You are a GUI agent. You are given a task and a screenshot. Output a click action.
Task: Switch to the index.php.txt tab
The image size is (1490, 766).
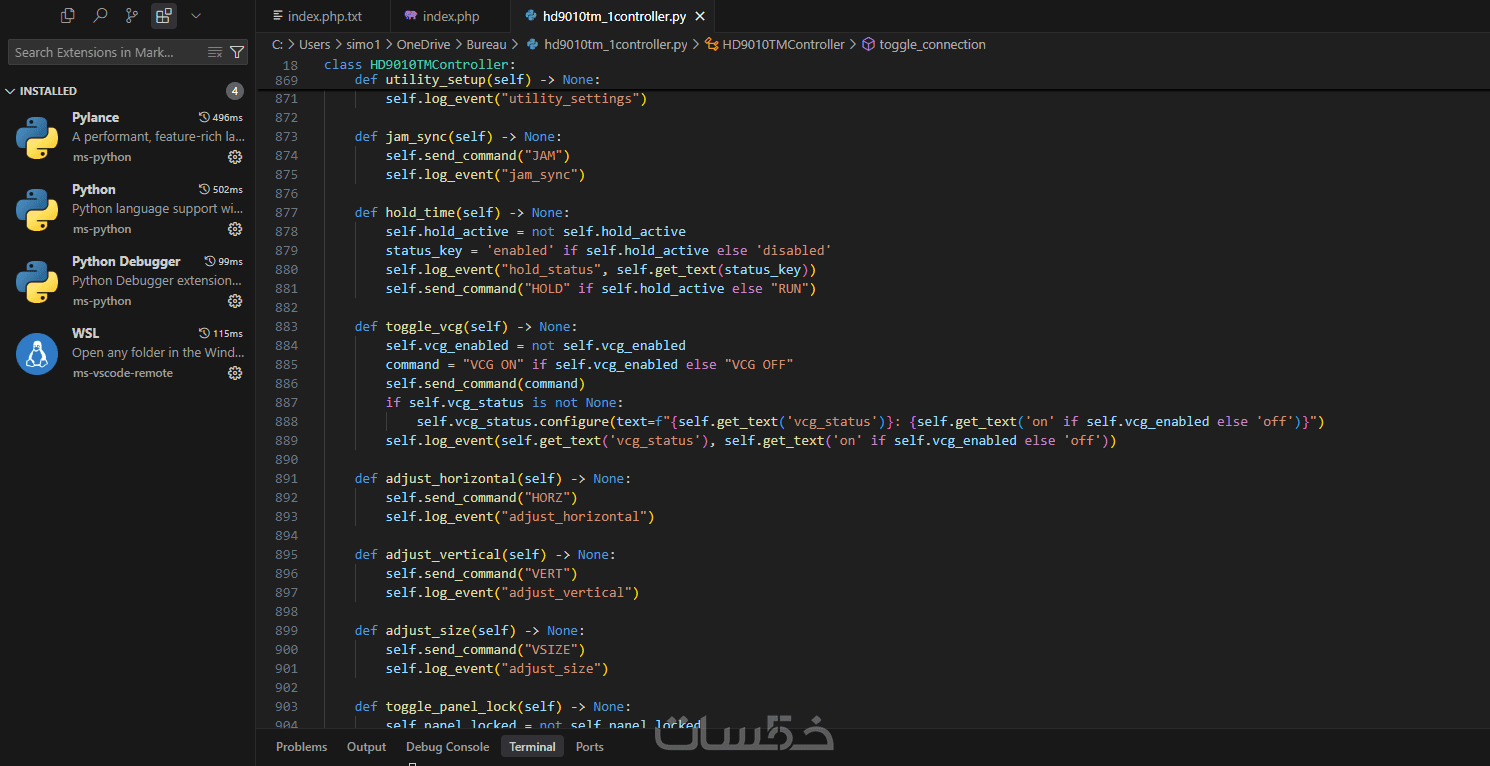tap(324, 17)
